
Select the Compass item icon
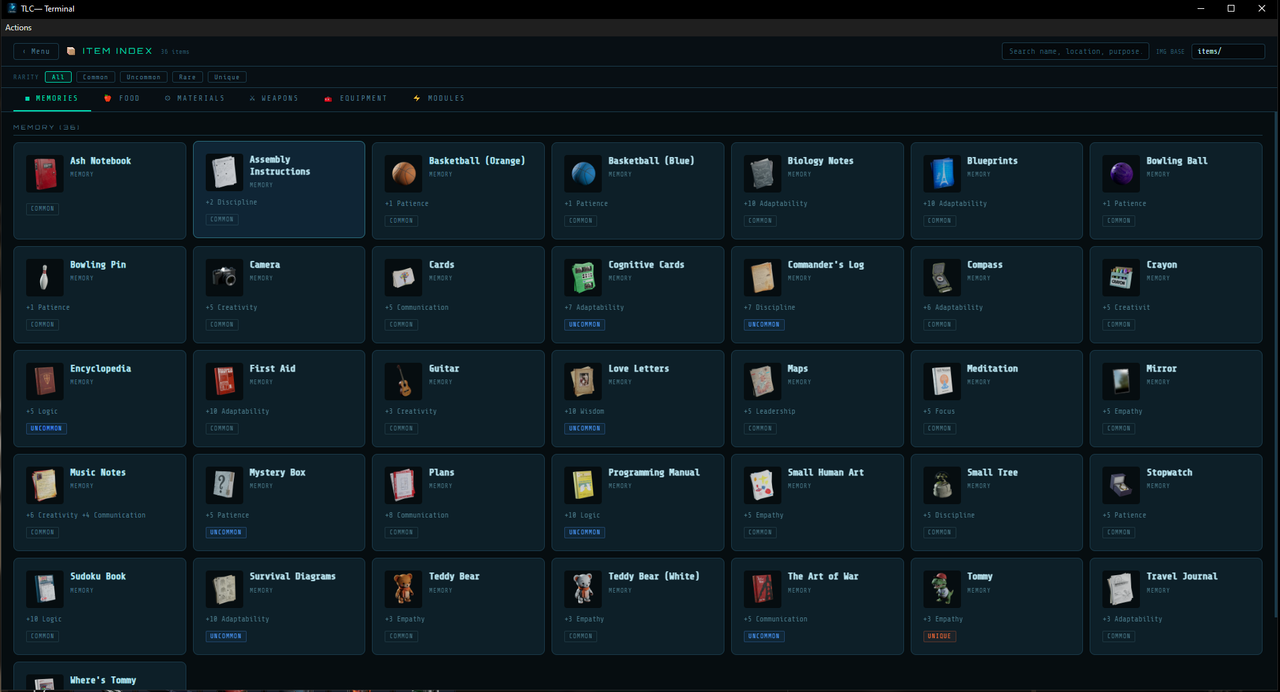942,278
